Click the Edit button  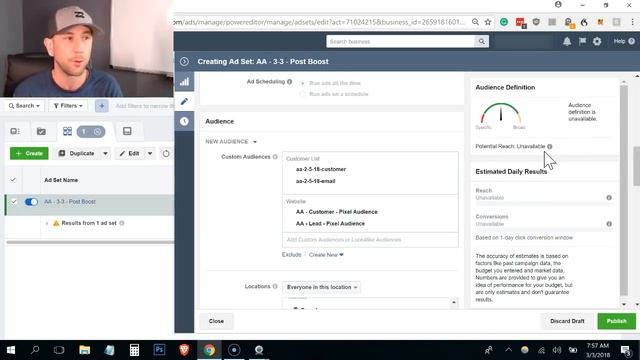coord(130,153)
